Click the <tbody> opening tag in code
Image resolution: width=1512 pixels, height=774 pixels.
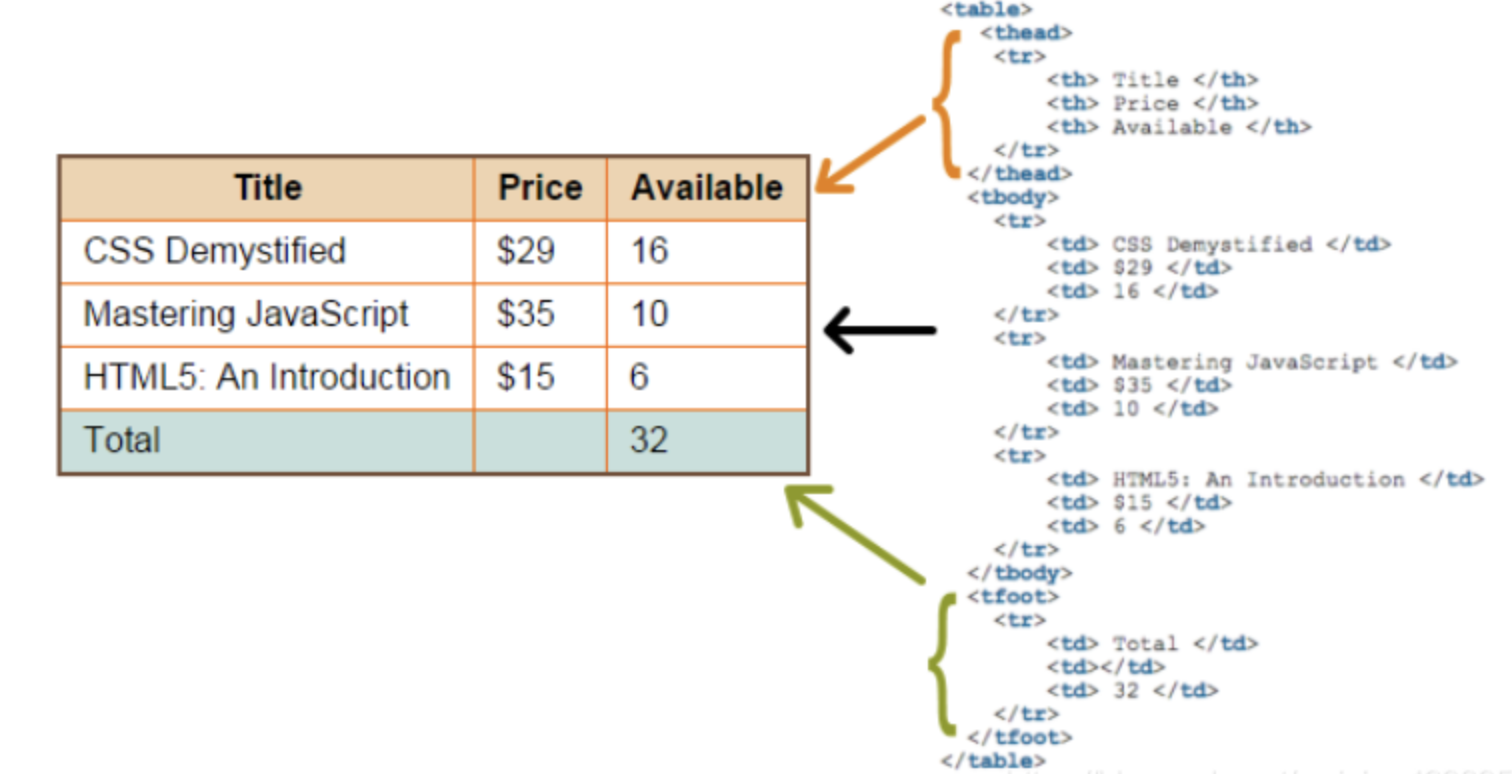(x=1013, y=198)
